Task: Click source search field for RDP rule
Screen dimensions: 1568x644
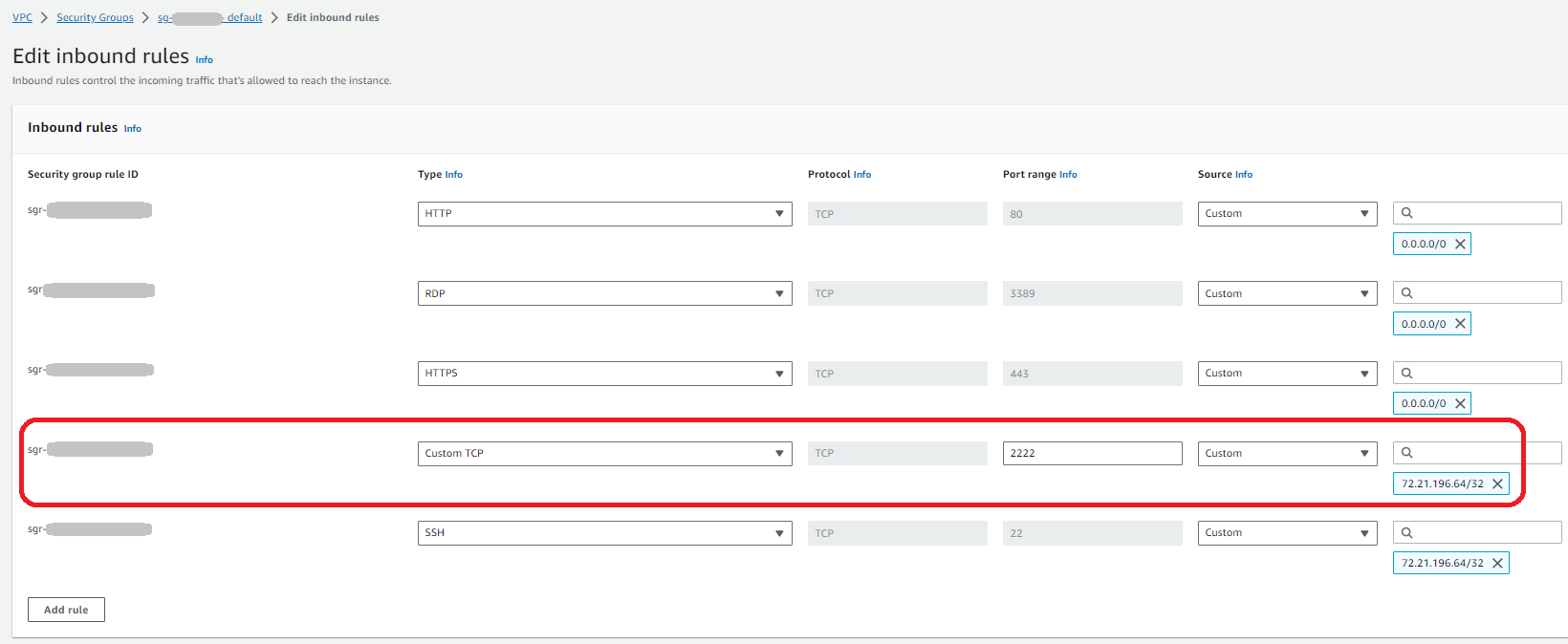Action: pyautogui.click(x=1482, y=293)
